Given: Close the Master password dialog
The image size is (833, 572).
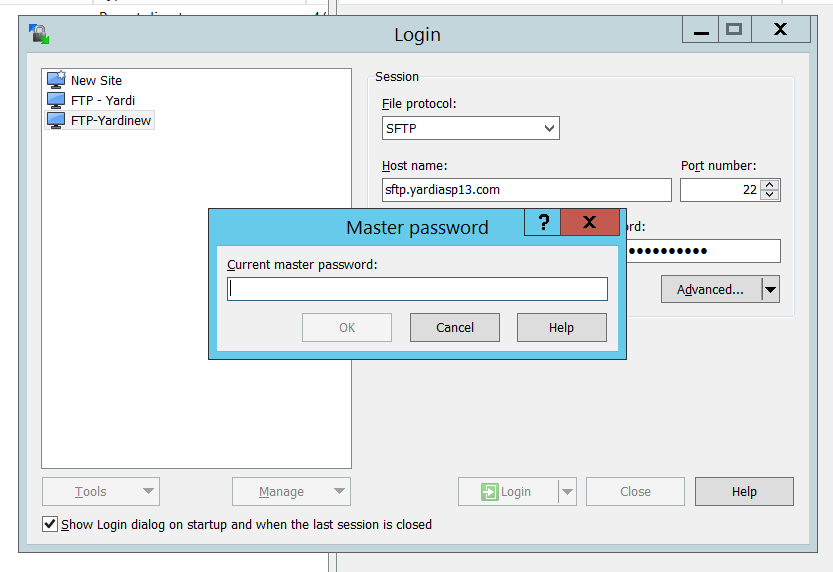Looking at the screenshot, I should pos(590,223).
